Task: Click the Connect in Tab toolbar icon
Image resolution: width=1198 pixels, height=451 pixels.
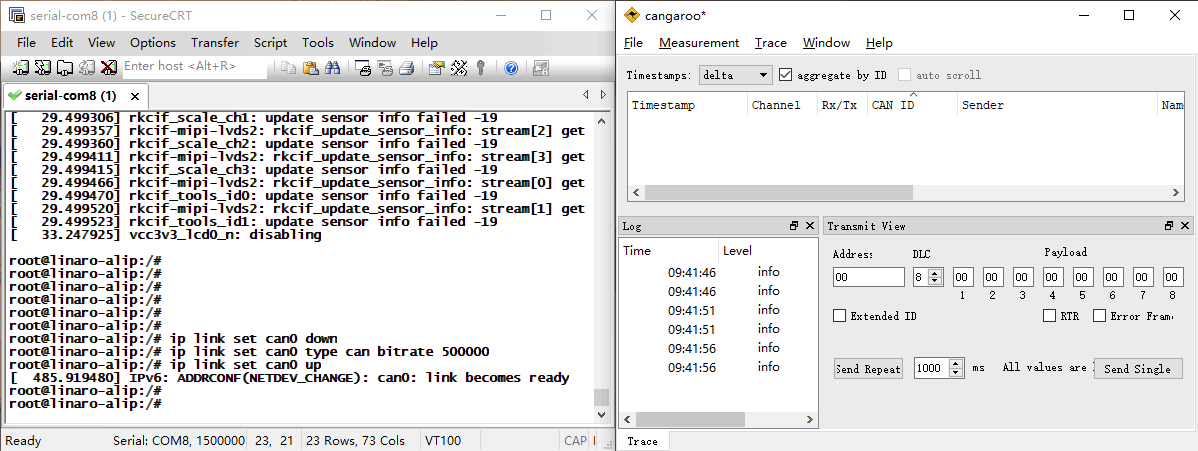Action: click(x=65, y=68)
